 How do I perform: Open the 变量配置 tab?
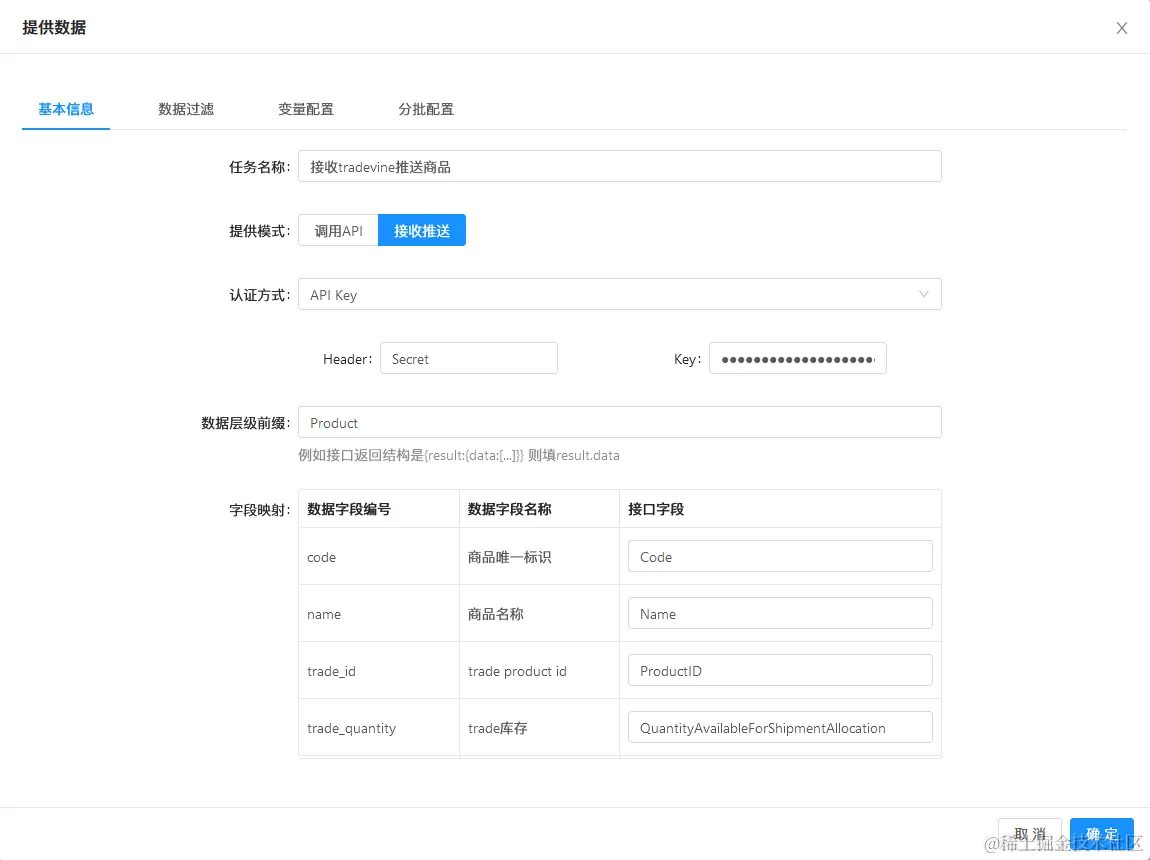point(306,109)
